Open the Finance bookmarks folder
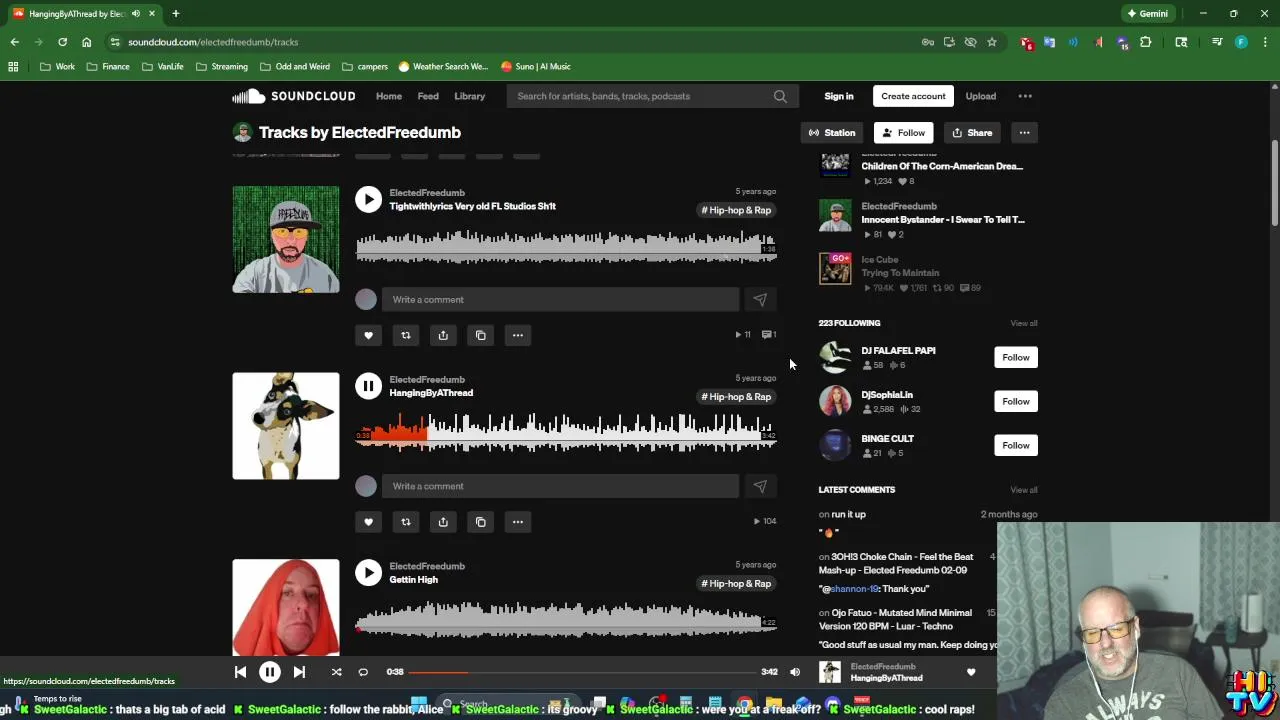 (x=108, y=66)
